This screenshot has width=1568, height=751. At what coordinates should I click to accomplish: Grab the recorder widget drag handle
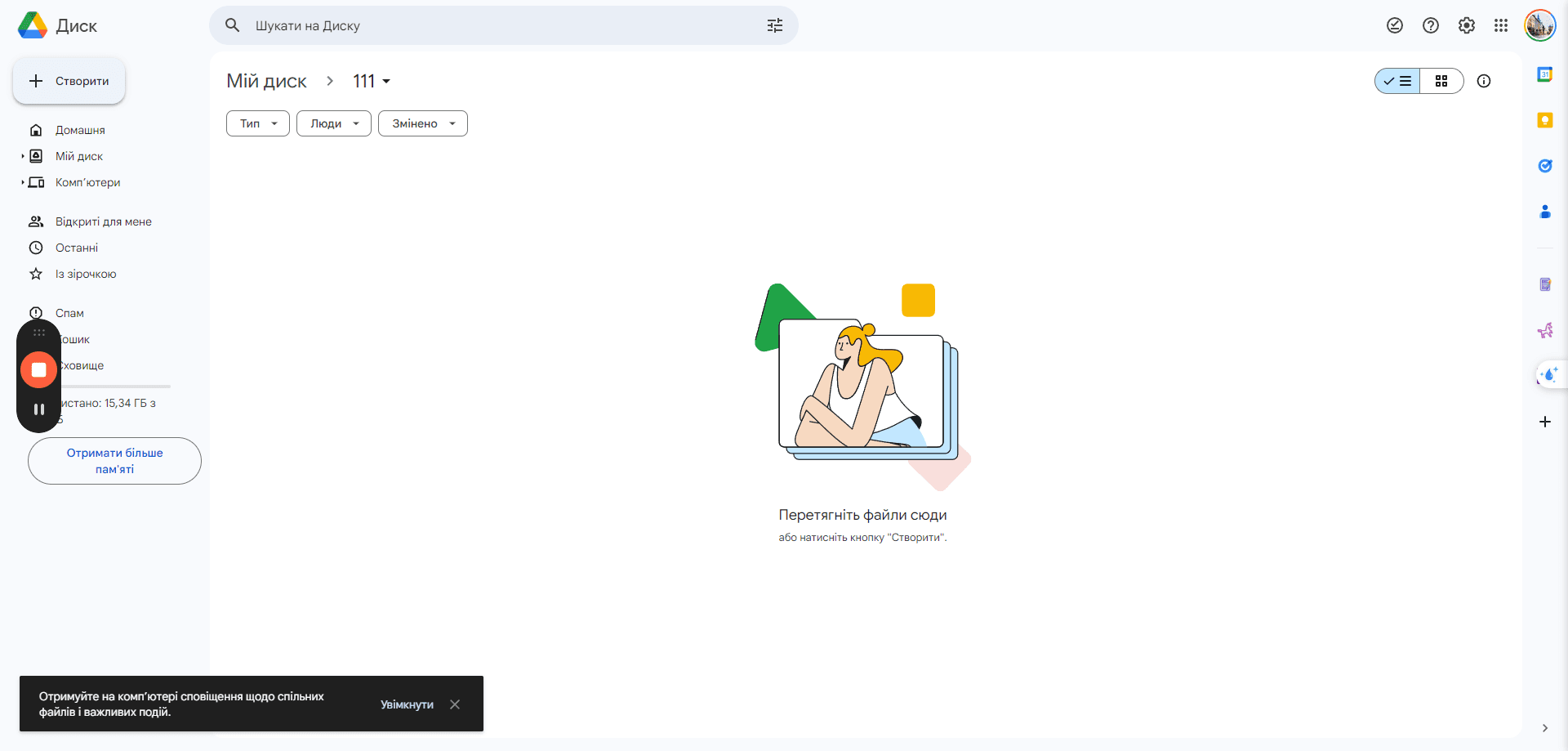tap(38, 333)
